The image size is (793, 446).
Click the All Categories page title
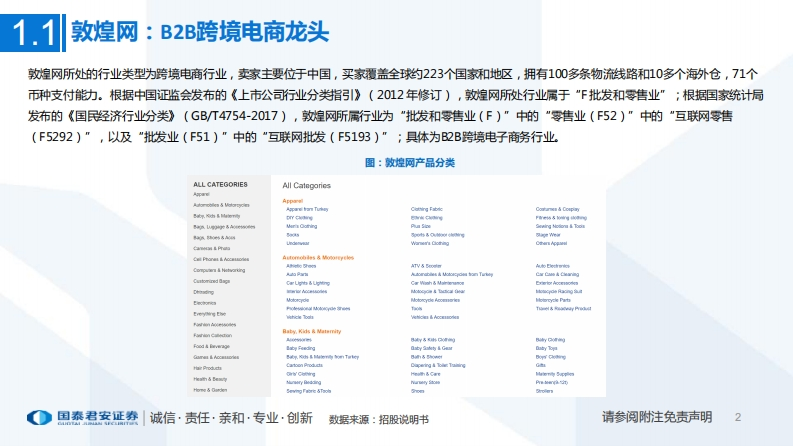[306, 186]
